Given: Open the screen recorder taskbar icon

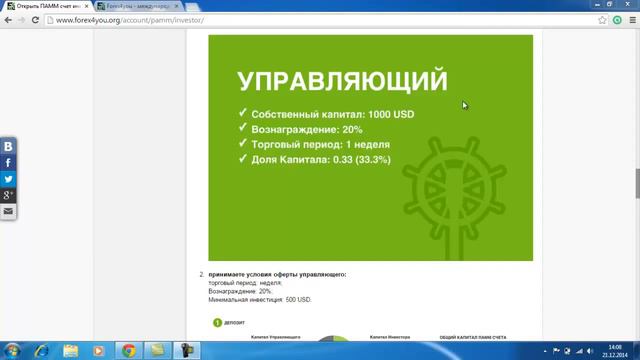Looking at the screenshot, I should 187,351.
